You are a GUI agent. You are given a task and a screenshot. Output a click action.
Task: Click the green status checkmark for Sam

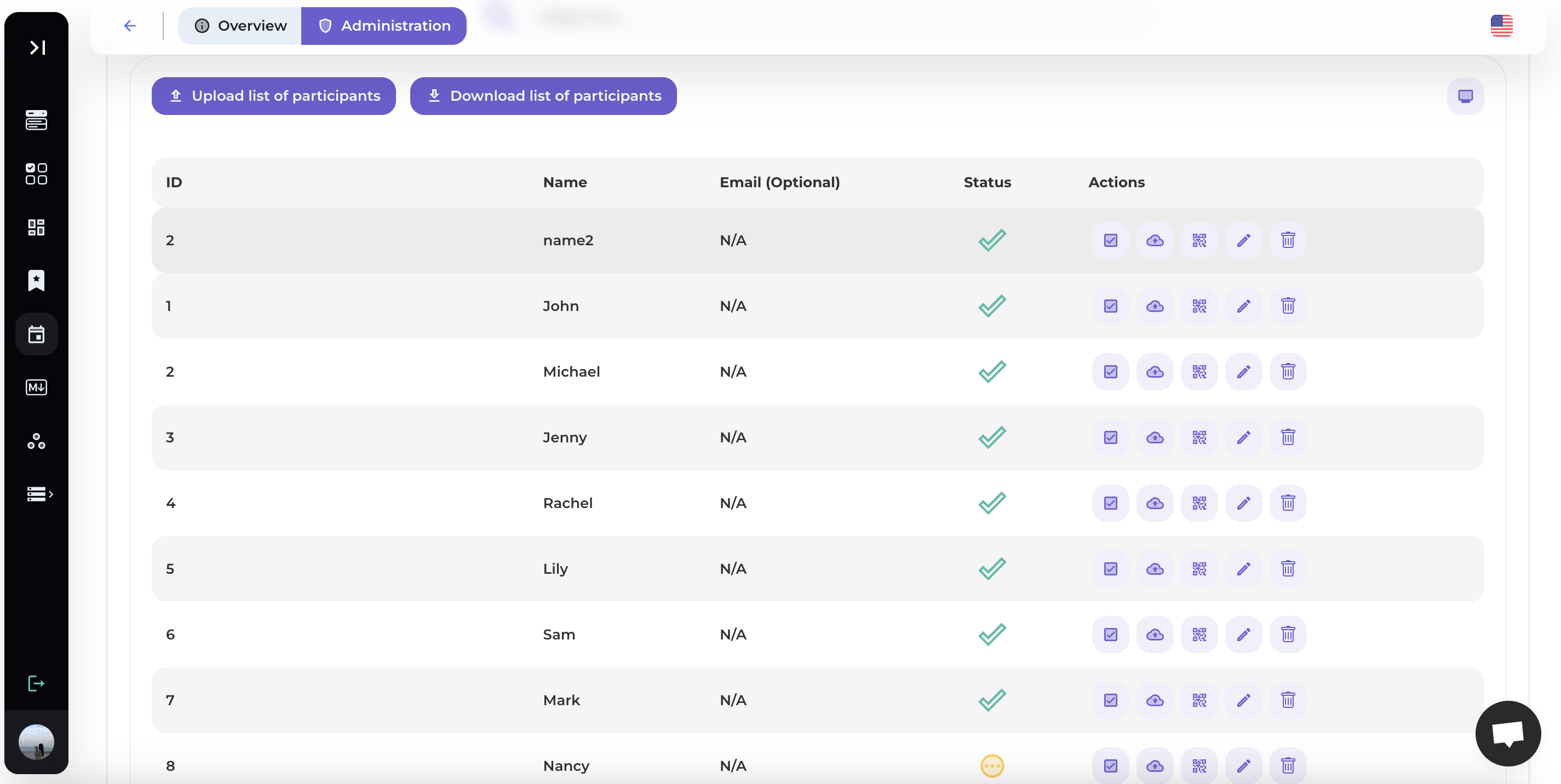point(992,635)
